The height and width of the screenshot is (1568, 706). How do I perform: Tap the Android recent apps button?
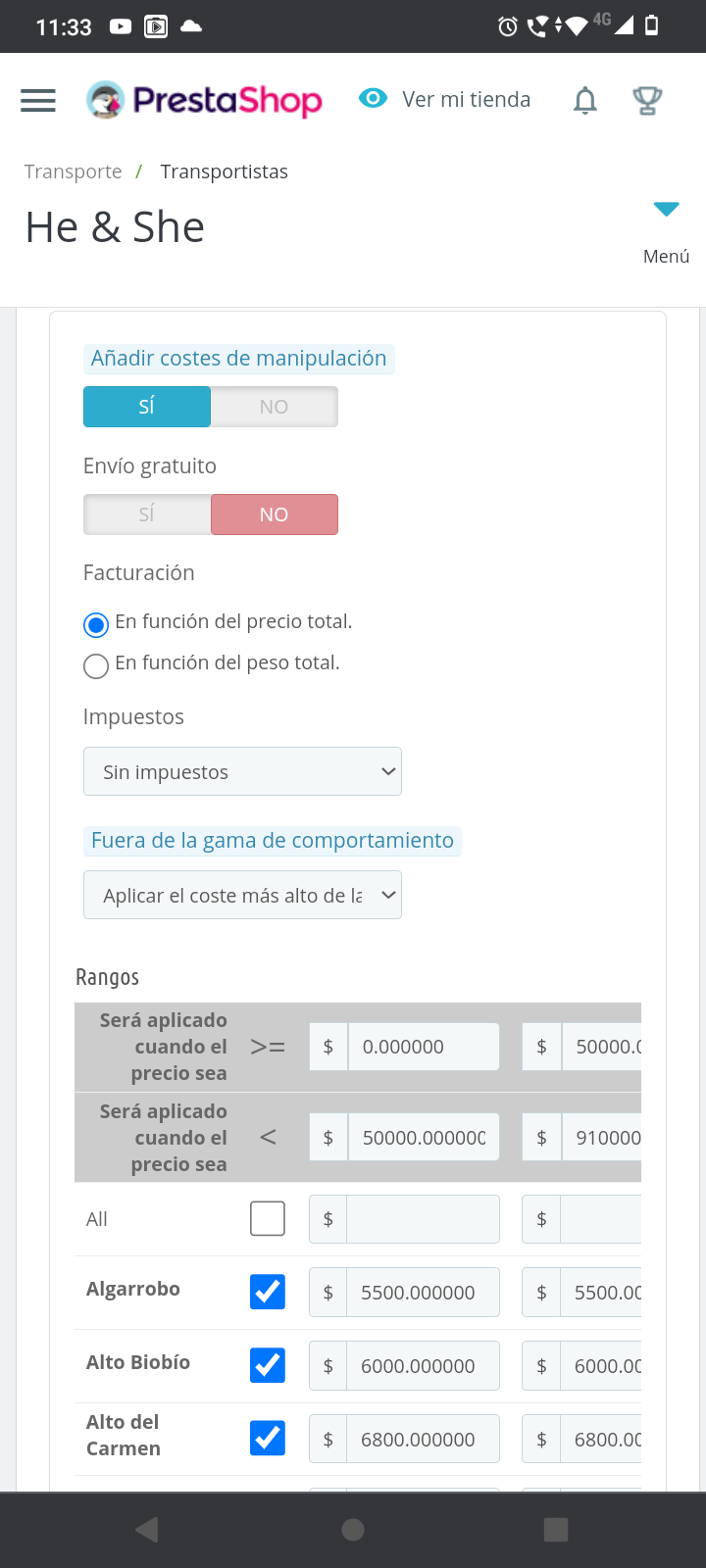(556, 1530)
